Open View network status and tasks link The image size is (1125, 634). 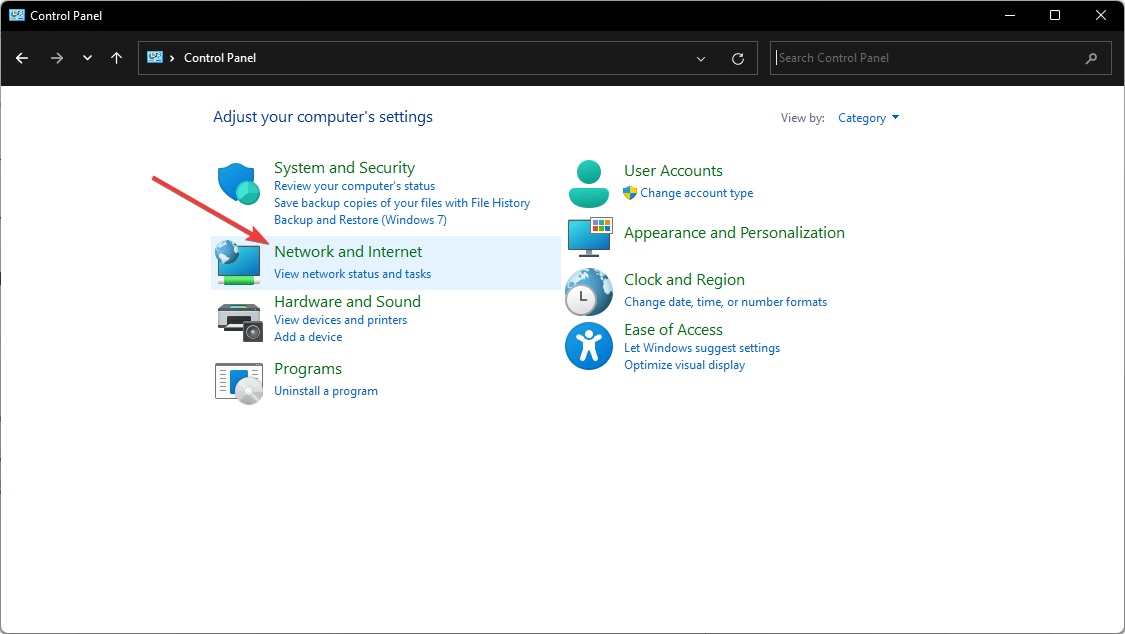pos(353,274)
